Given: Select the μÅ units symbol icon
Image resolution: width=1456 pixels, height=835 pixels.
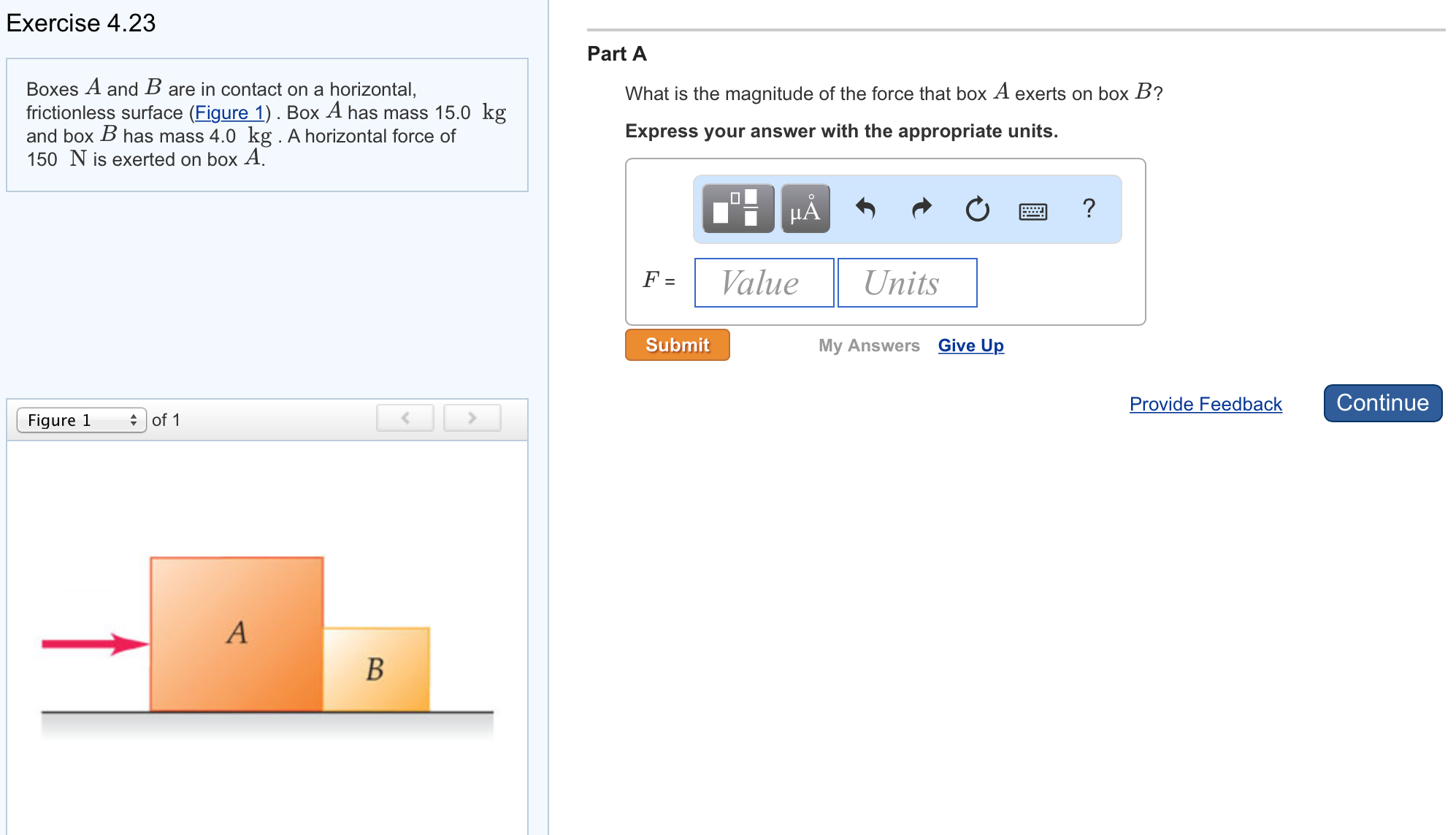Looking at the screenshot, I should click(x=804, y=210).
